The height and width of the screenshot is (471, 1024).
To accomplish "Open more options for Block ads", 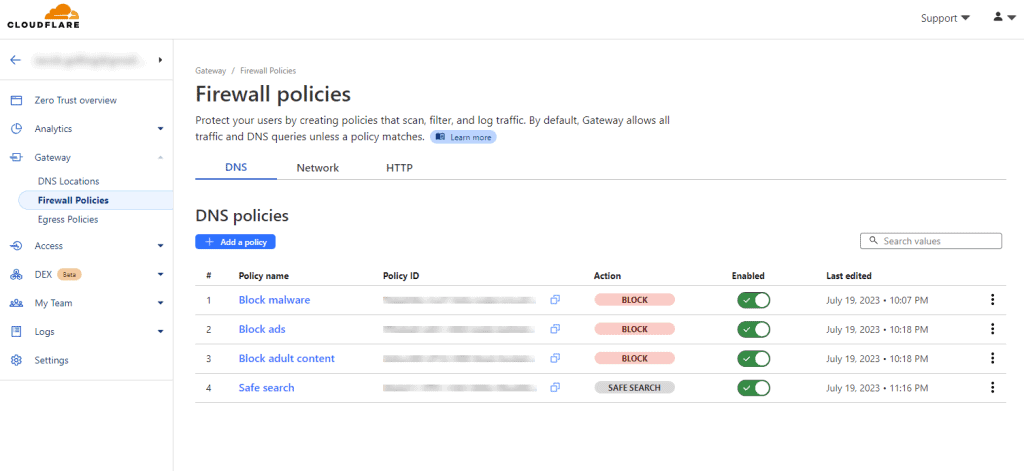I will [992, 329].
